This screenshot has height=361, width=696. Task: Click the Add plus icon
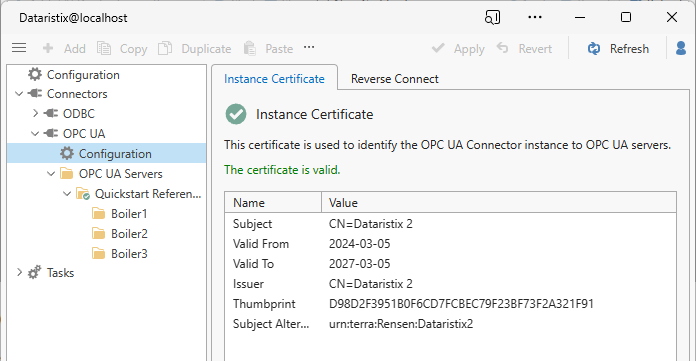48,48
